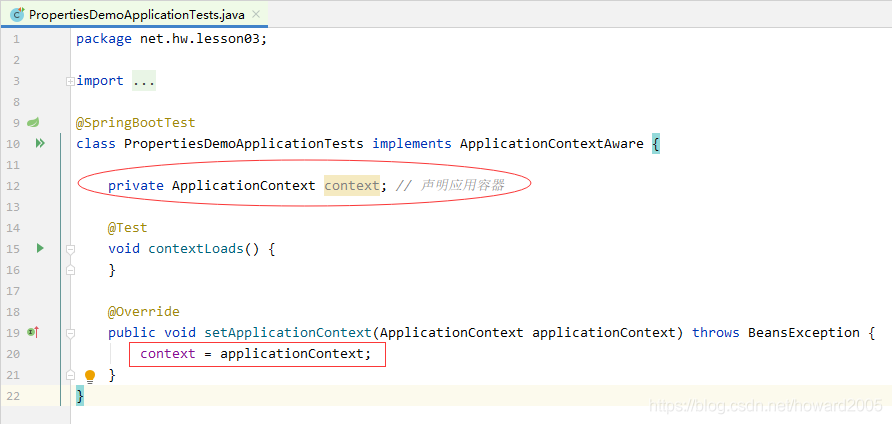Click the opening brace highlighted on line 10
Screen dimensions: 892x424
(656, 143)
